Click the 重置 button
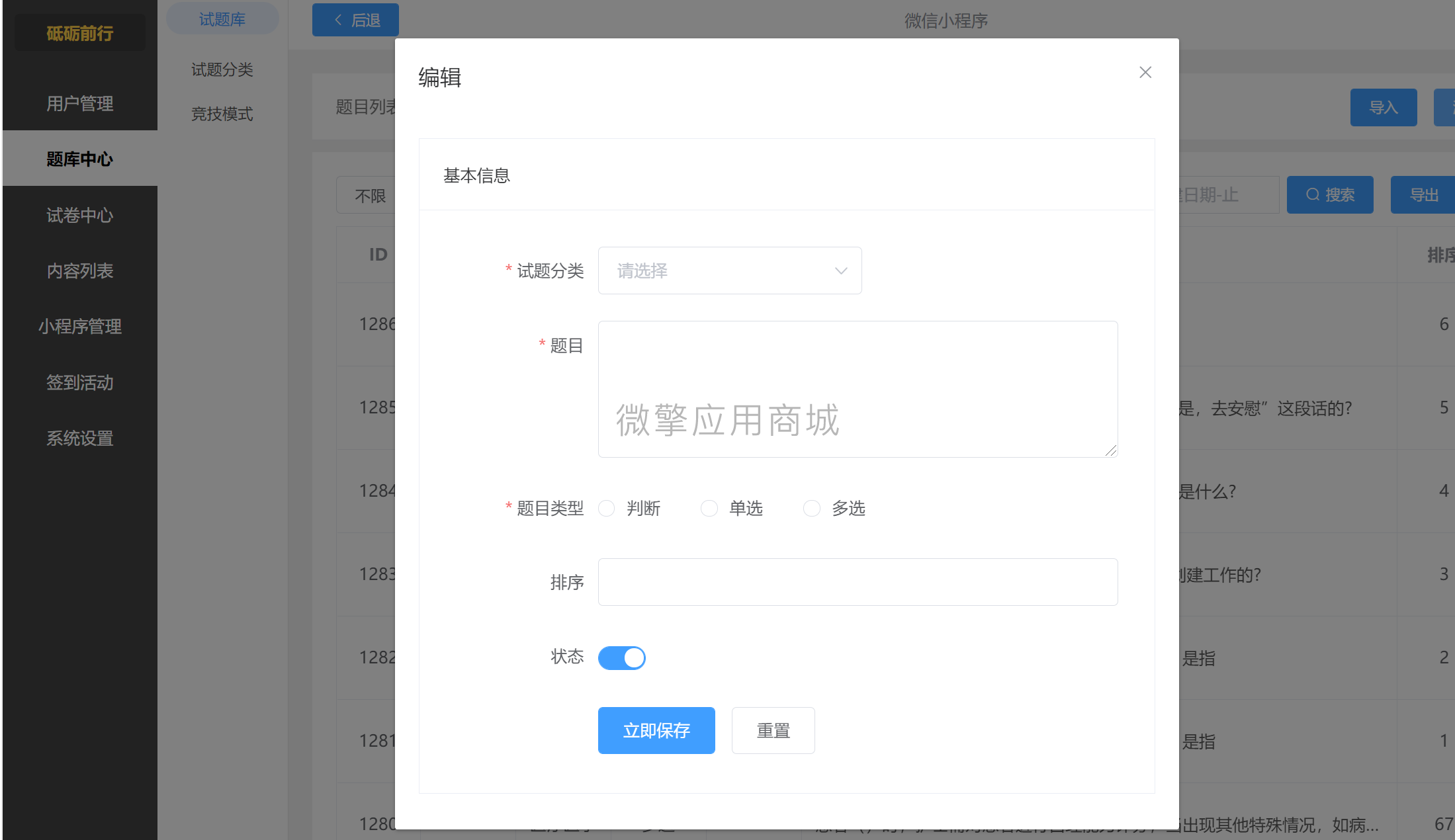This screenshot has height=840, width=1455. click(773, 730)
